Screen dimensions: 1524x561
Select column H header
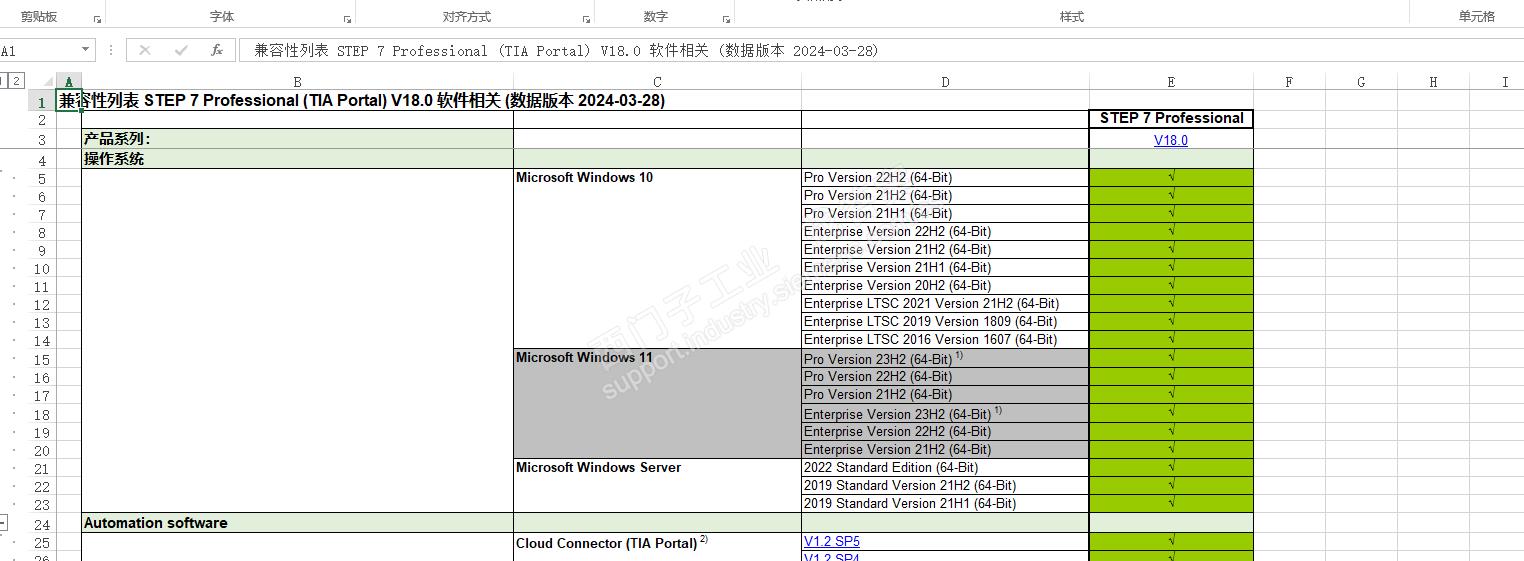1433,82
